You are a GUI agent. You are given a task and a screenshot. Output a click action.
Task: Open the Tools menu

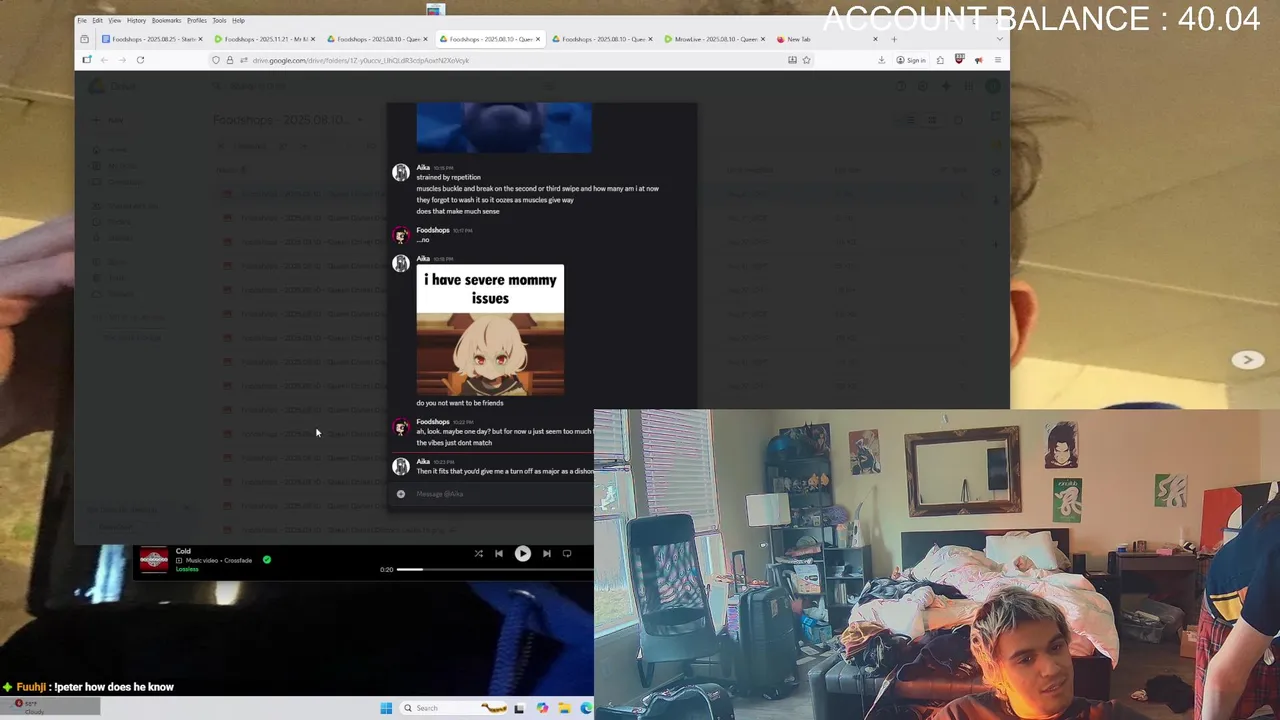pyautogui.click(x=219, y=20)
